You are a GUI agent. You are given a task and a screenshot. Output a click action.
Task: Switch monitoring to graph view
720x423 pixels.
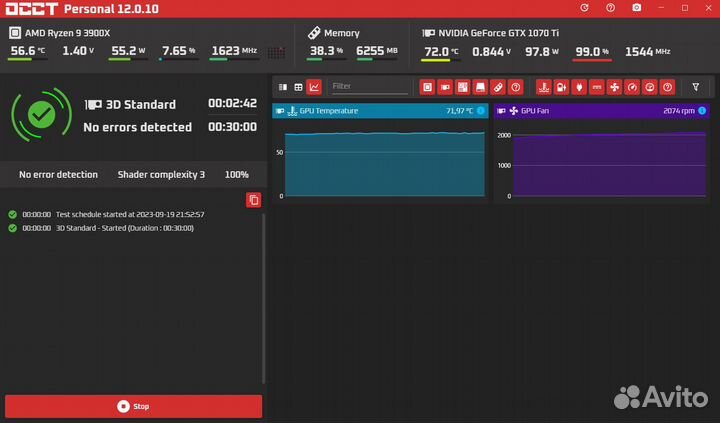[x=314, y=87]
